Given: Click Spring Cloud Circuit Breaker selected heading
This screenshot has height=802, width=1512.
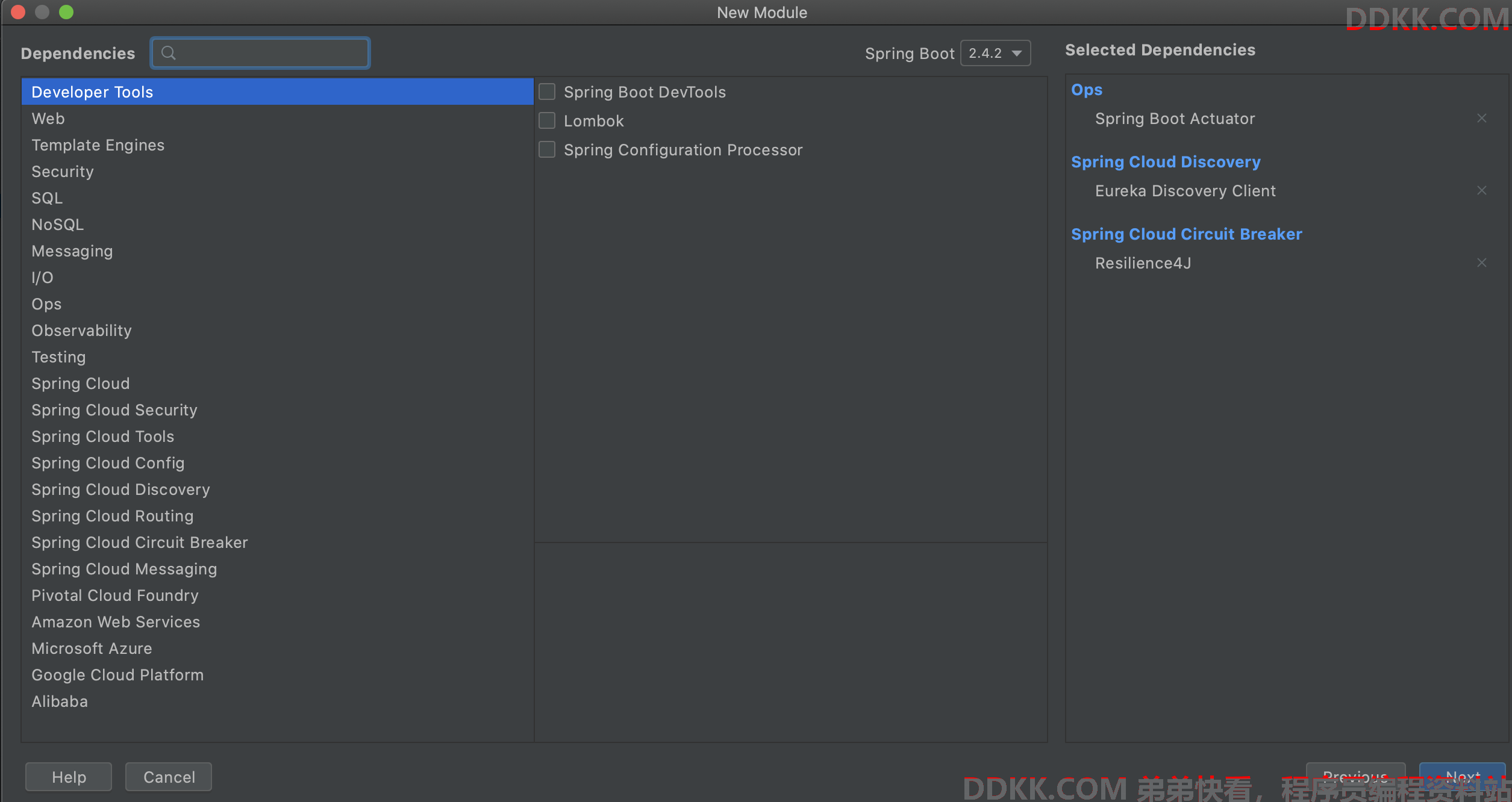Looking at the screenshot, I should (x=1187, y=234).
